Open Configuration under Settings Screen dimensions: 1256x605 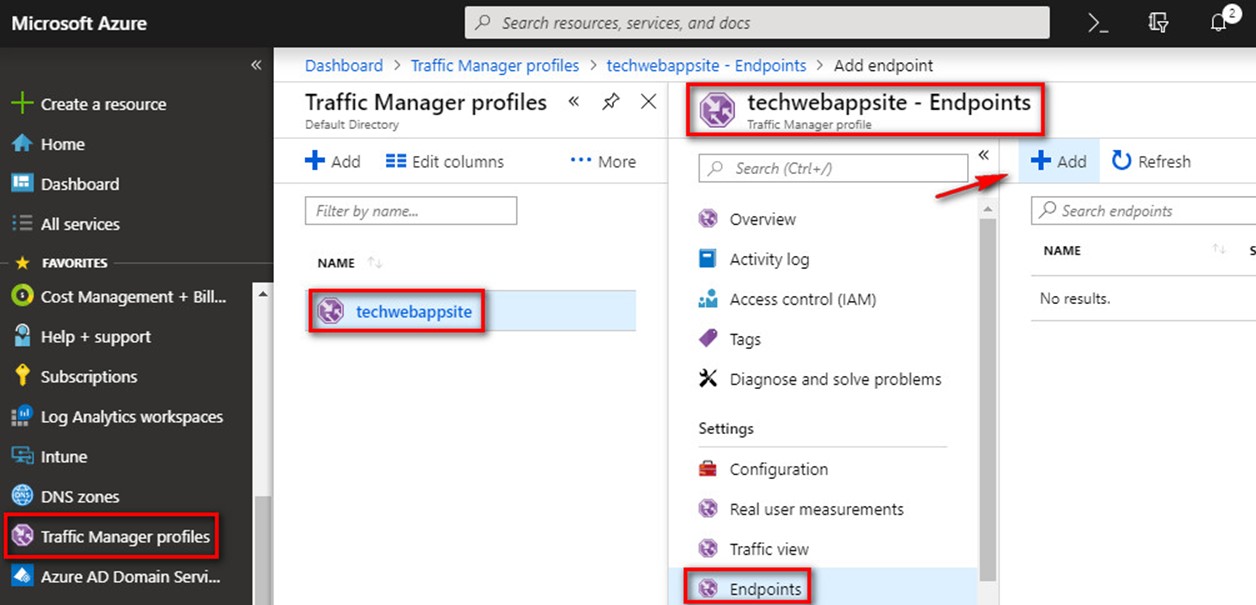(779, 469)
